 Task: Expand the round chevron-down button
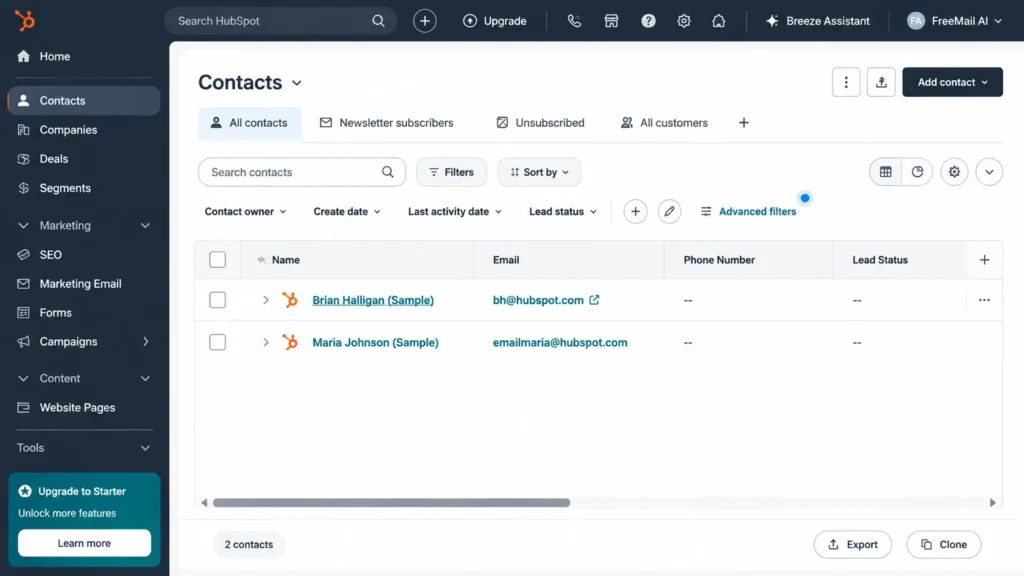point(989,172)
